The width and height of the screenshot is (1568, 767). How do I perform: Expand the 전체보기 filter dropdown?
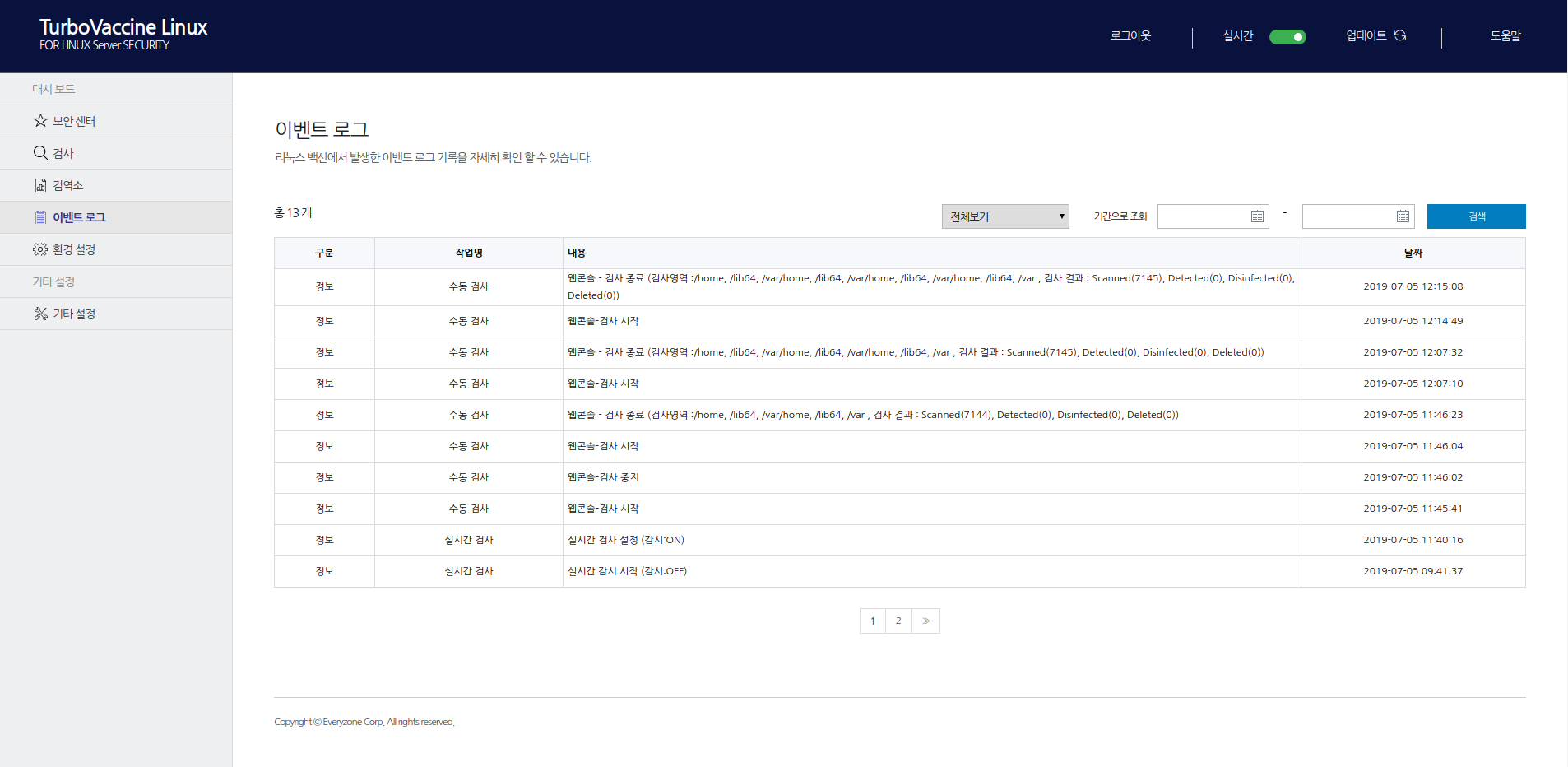pos(1004,216)
